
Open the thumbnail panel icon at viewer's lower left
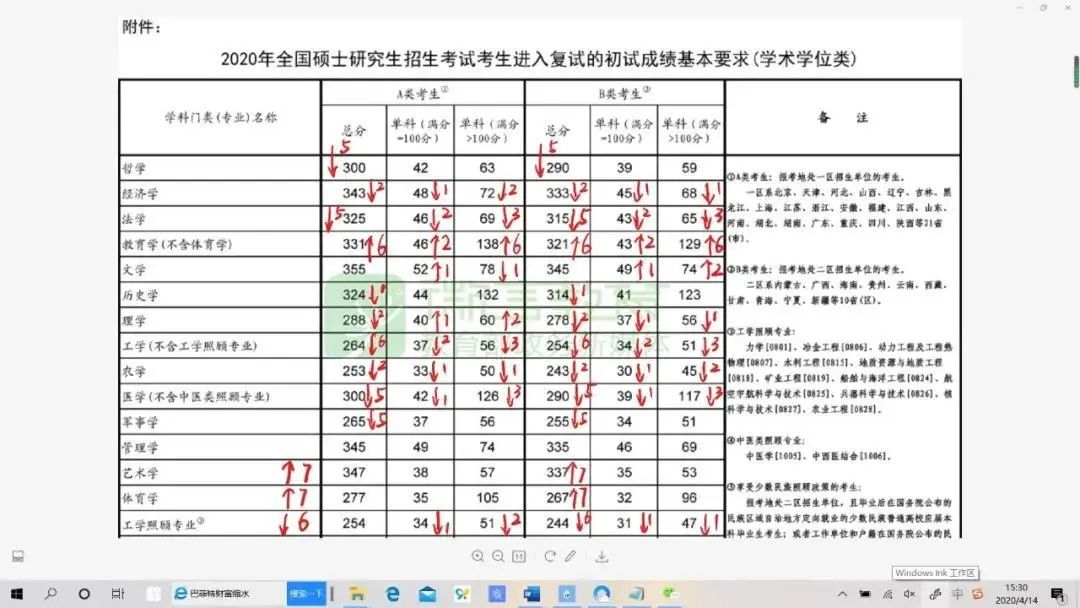18,556
